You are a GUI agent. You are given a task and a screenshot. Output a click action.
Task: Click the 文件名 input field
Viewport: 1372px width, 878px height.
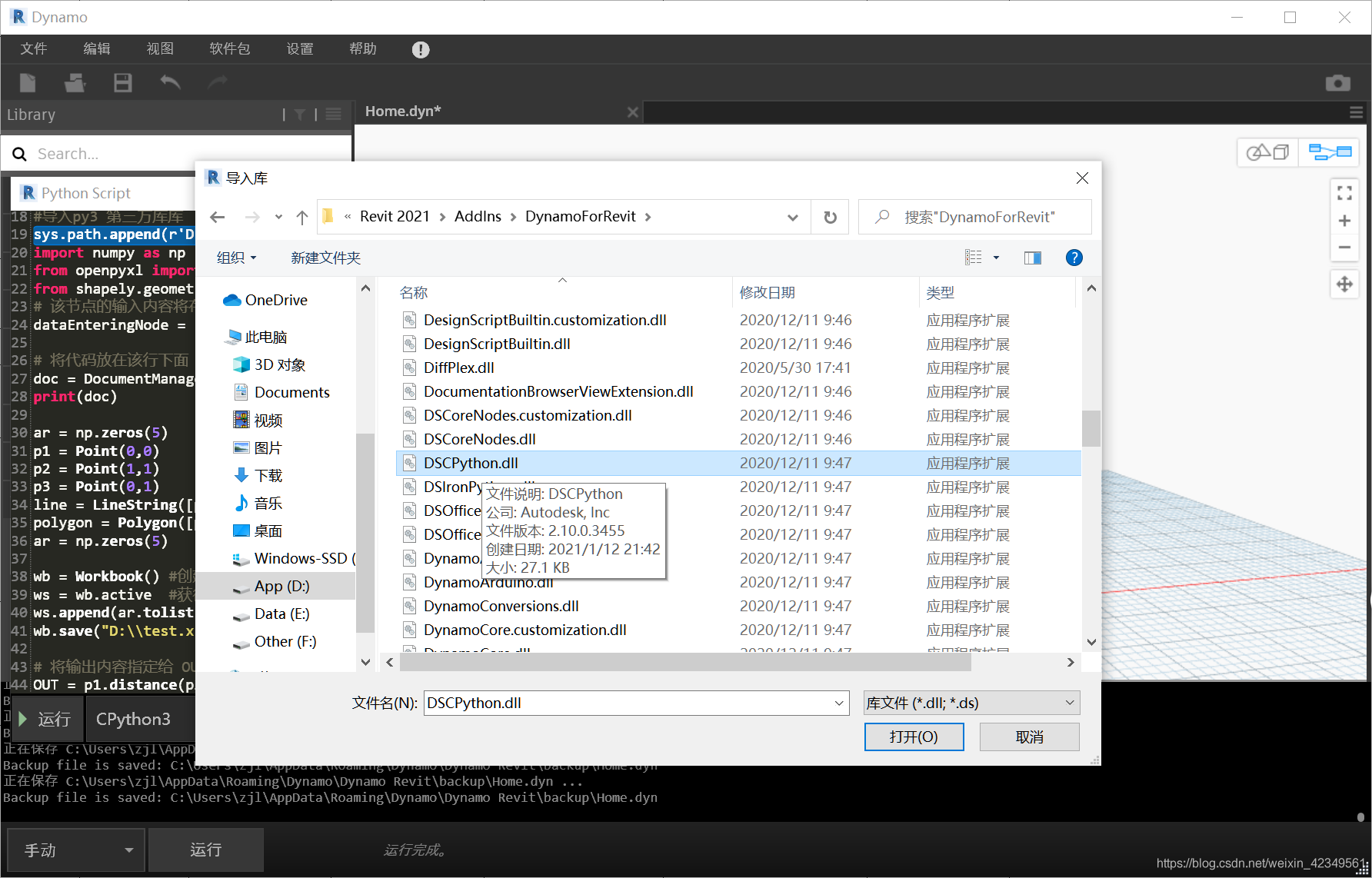[x=636, y=703]
